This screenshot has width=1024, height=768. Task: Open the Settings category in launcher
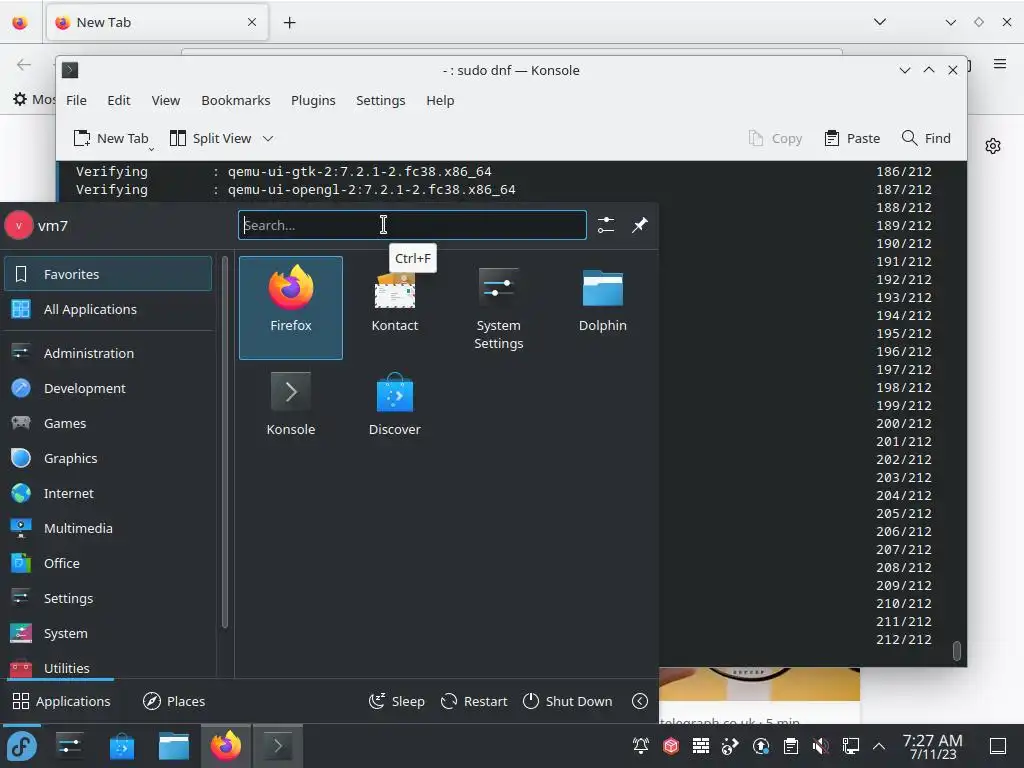click(x=108, y=598)
